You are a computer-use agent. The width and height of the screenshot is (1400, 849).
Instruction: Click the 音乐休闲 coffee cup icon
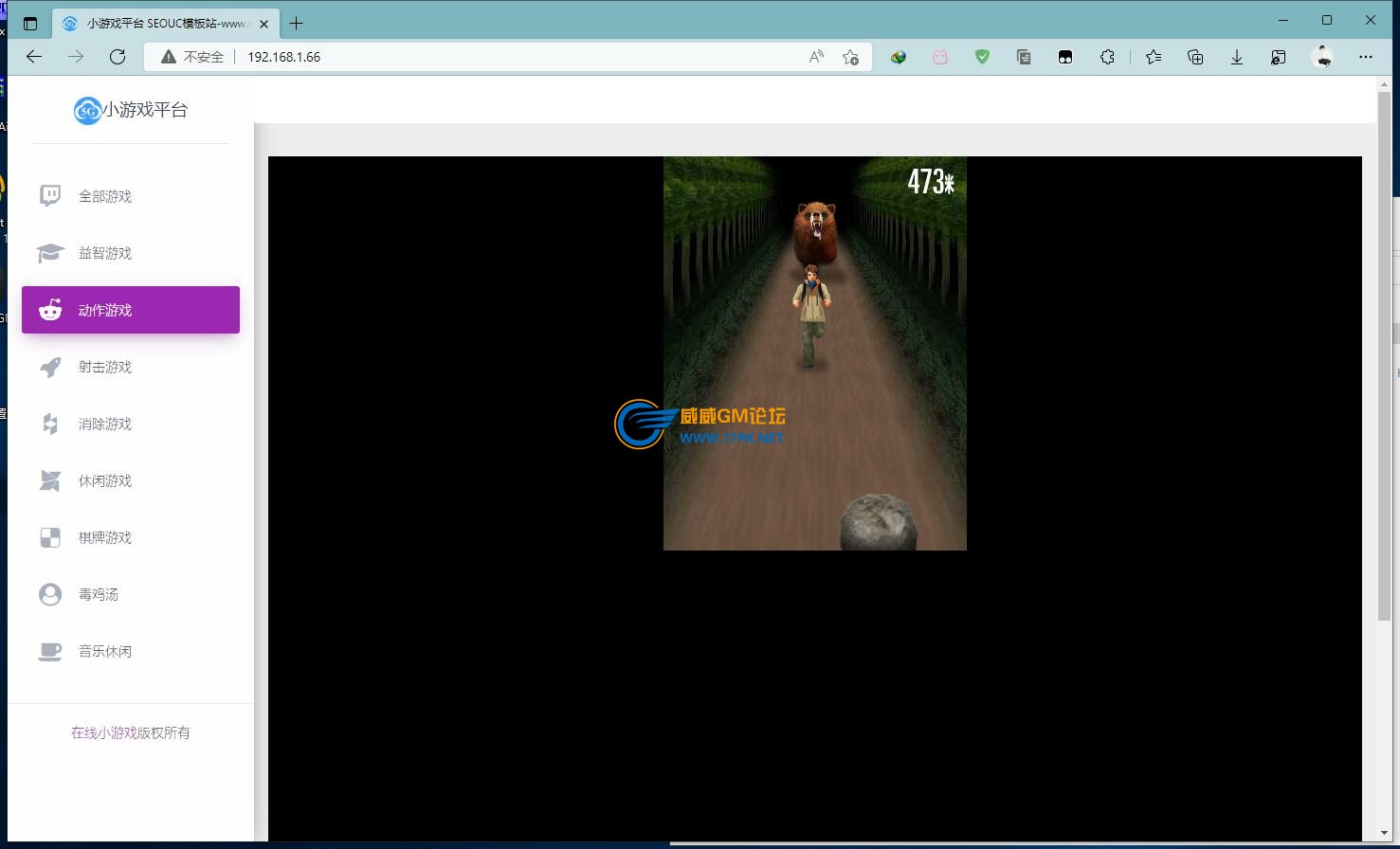pos(50,651)
